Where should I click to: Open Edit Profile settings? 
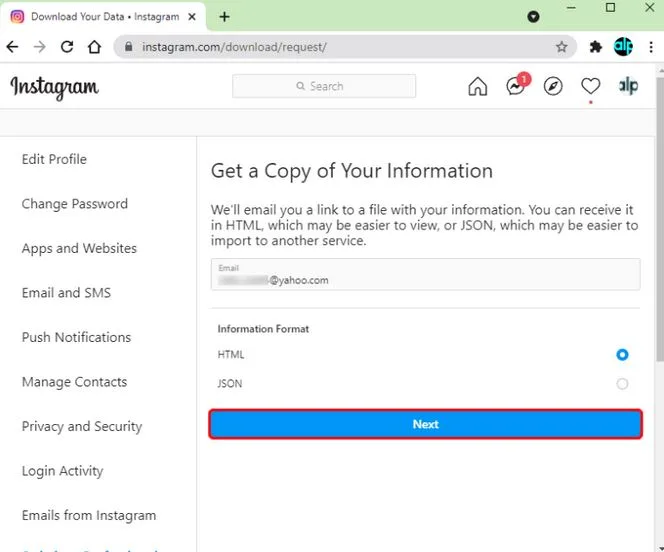tap(54, 160)
